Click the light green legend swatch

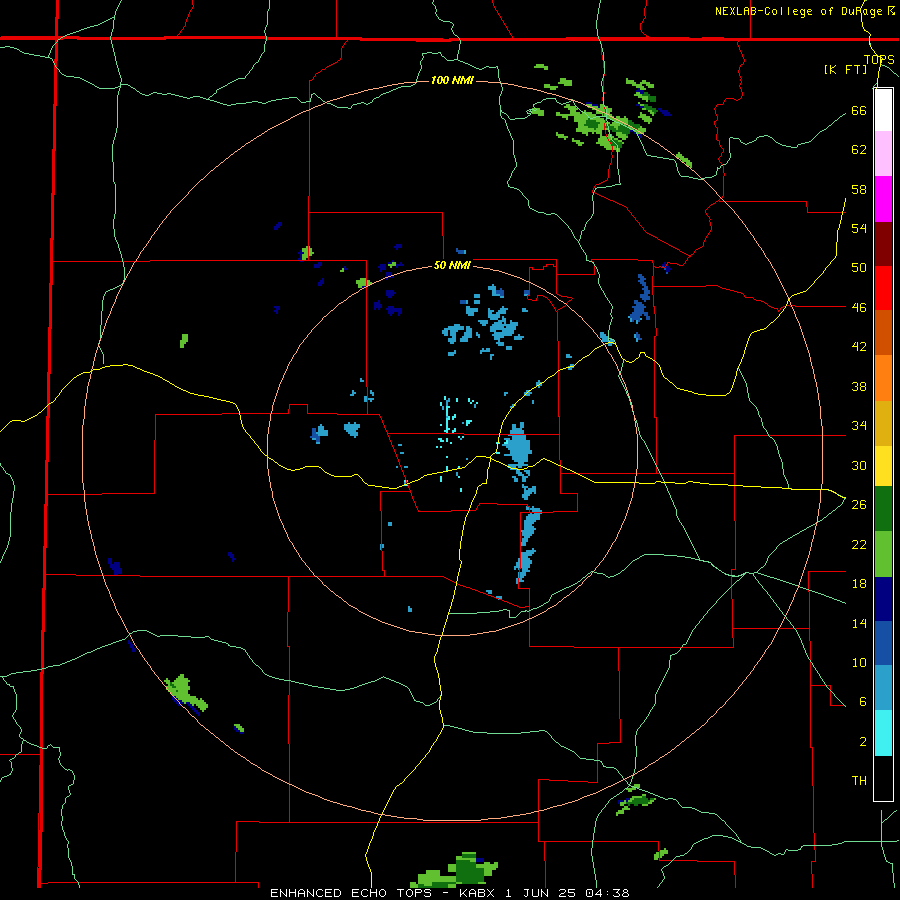click(x=883, y=554)
